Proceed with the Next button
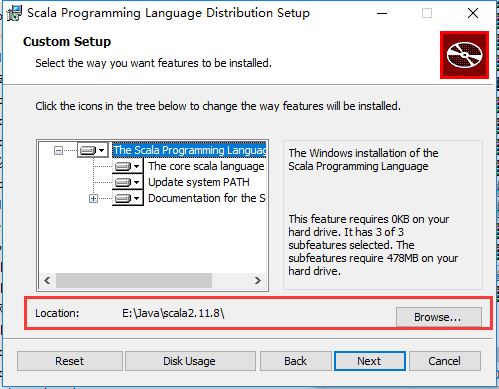 click(370, 361)
